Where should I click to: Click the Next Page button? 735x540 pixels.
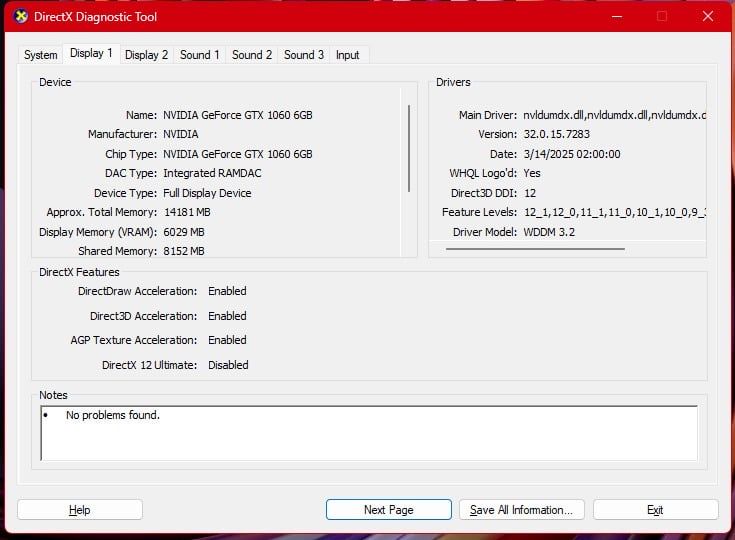pyautogui.click(x=389, y=510)
